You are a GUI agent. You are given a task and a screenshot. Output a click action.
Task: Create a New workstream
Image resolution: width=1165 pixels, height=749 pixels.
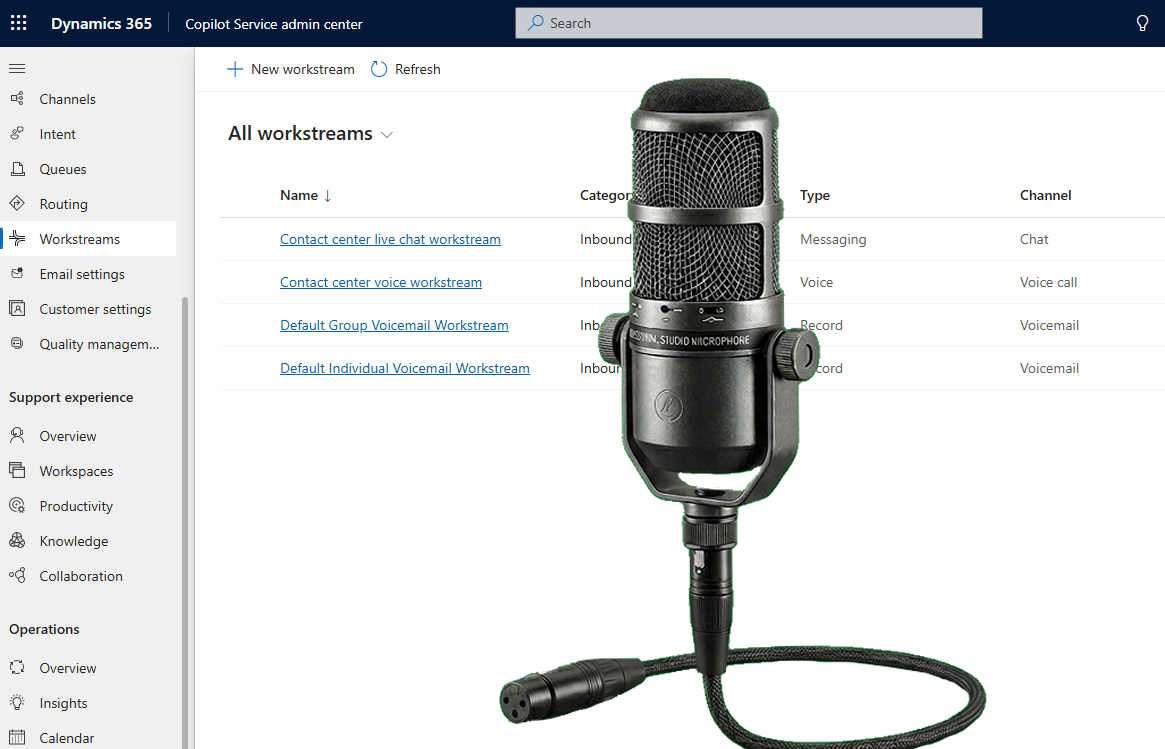291,69
